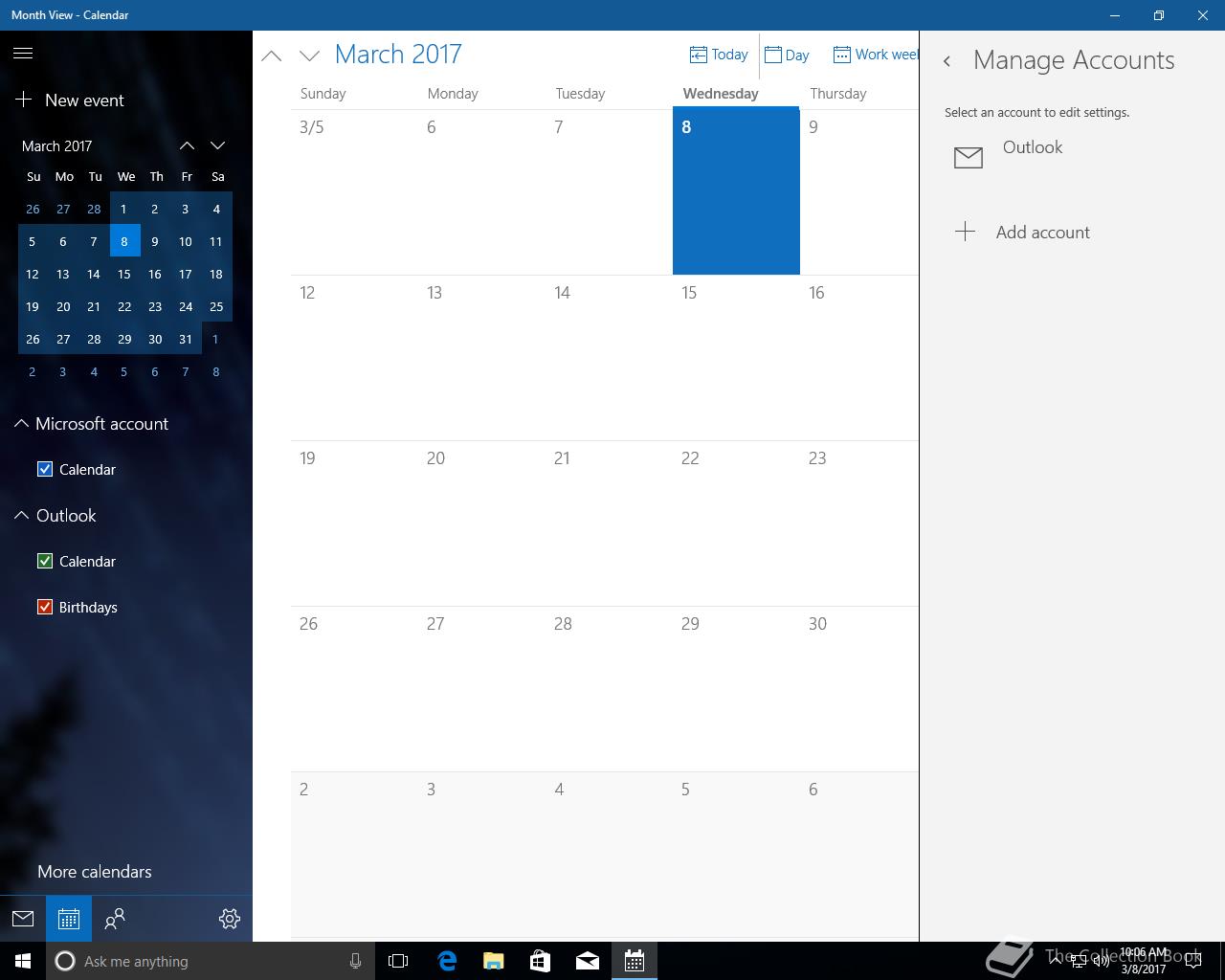The height and width of the screenshot is (980, 1225).
Task: Open More calendars
Action: 95,871
